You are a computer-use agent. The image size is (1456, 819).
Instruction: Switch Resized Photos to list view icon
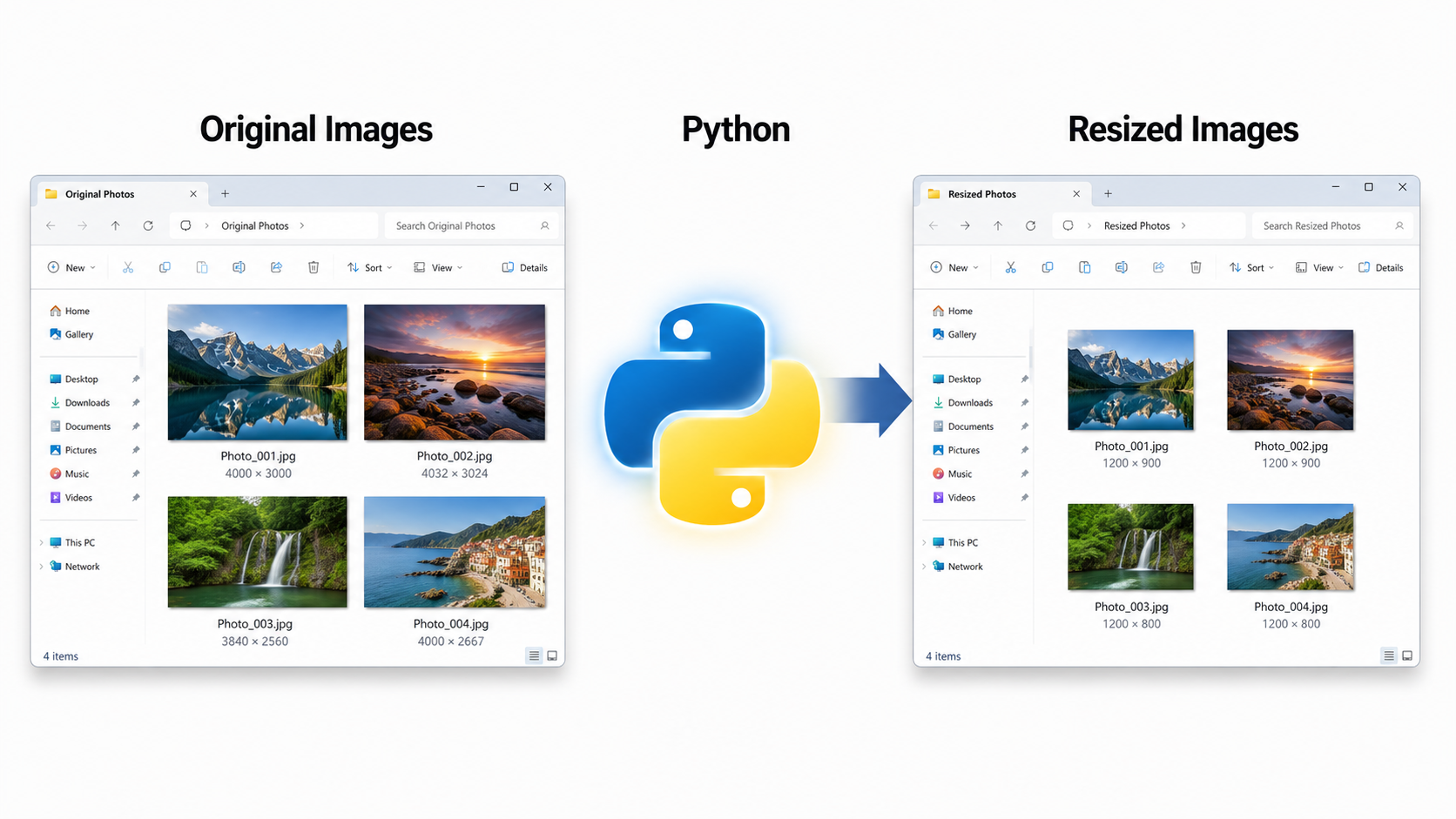coord(1389,655)
